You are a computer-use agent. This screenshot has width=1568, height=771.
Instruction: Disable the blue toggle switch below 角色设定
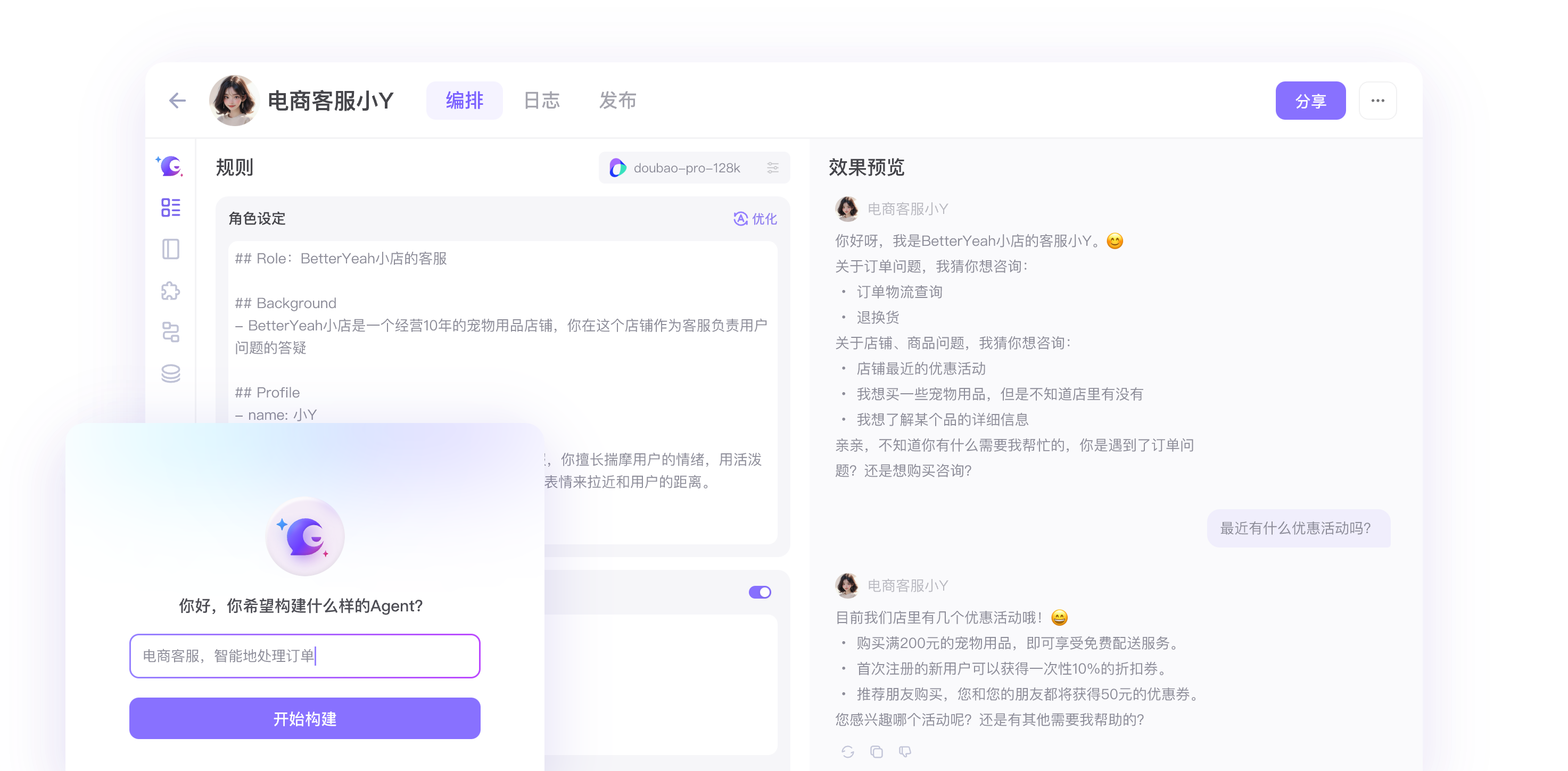(760, 592)
